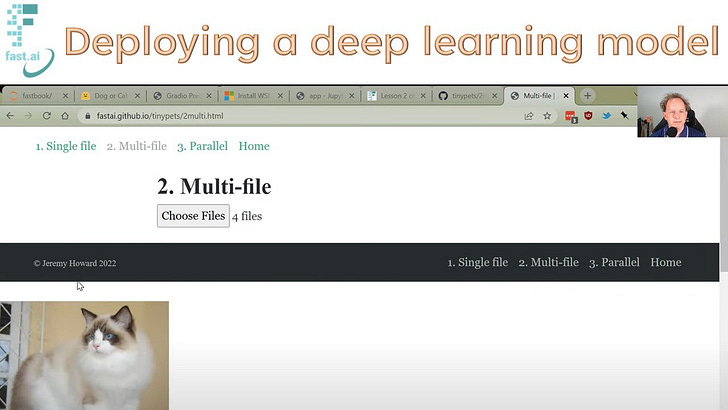Open '2. Multi-file' in the footer
This screenshot has width=728, height=410.
548,262
